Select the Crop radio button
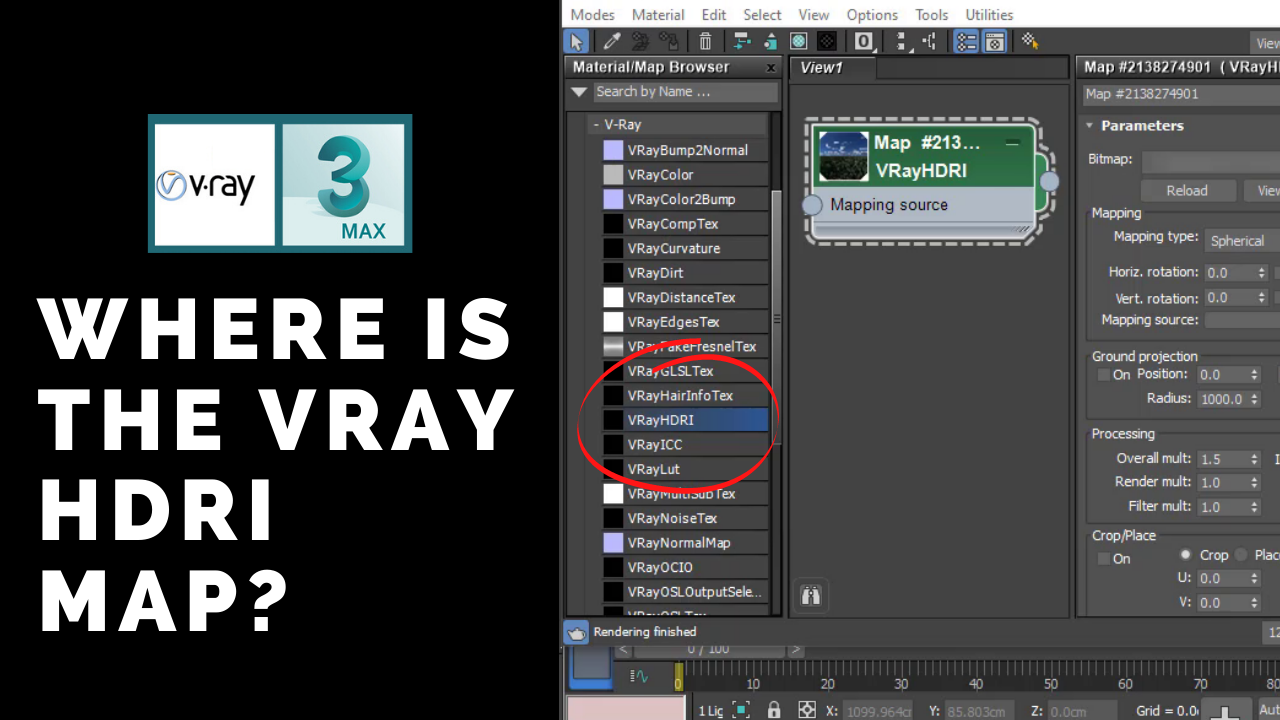This screenshot has width=1280, height=720. coord(1186,554)
